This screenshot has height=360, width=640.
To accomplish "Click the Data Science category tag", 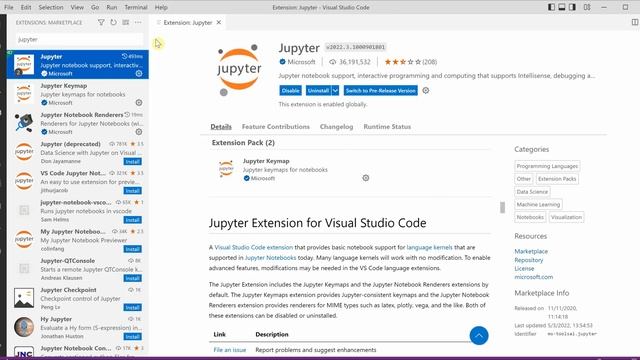I will tap(532, 191).
